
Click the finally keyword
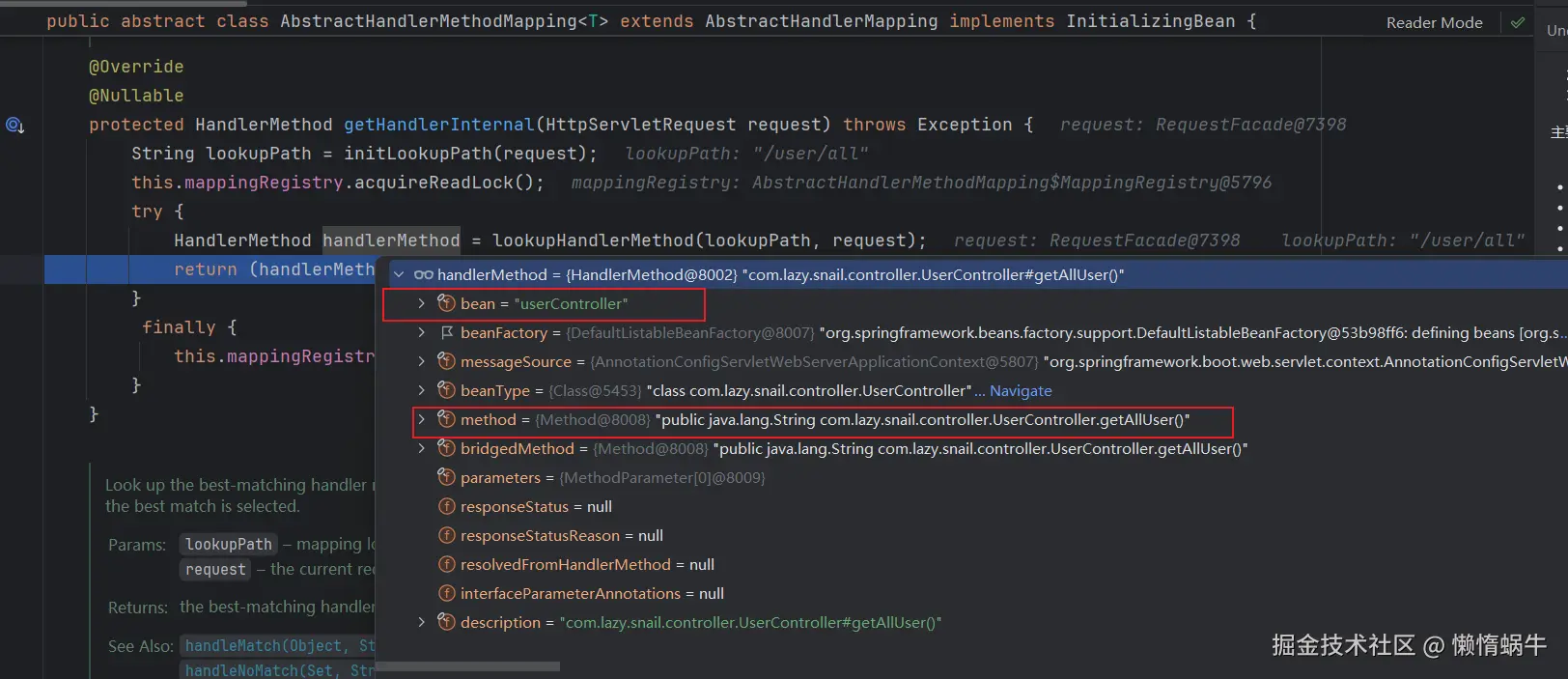179,327
